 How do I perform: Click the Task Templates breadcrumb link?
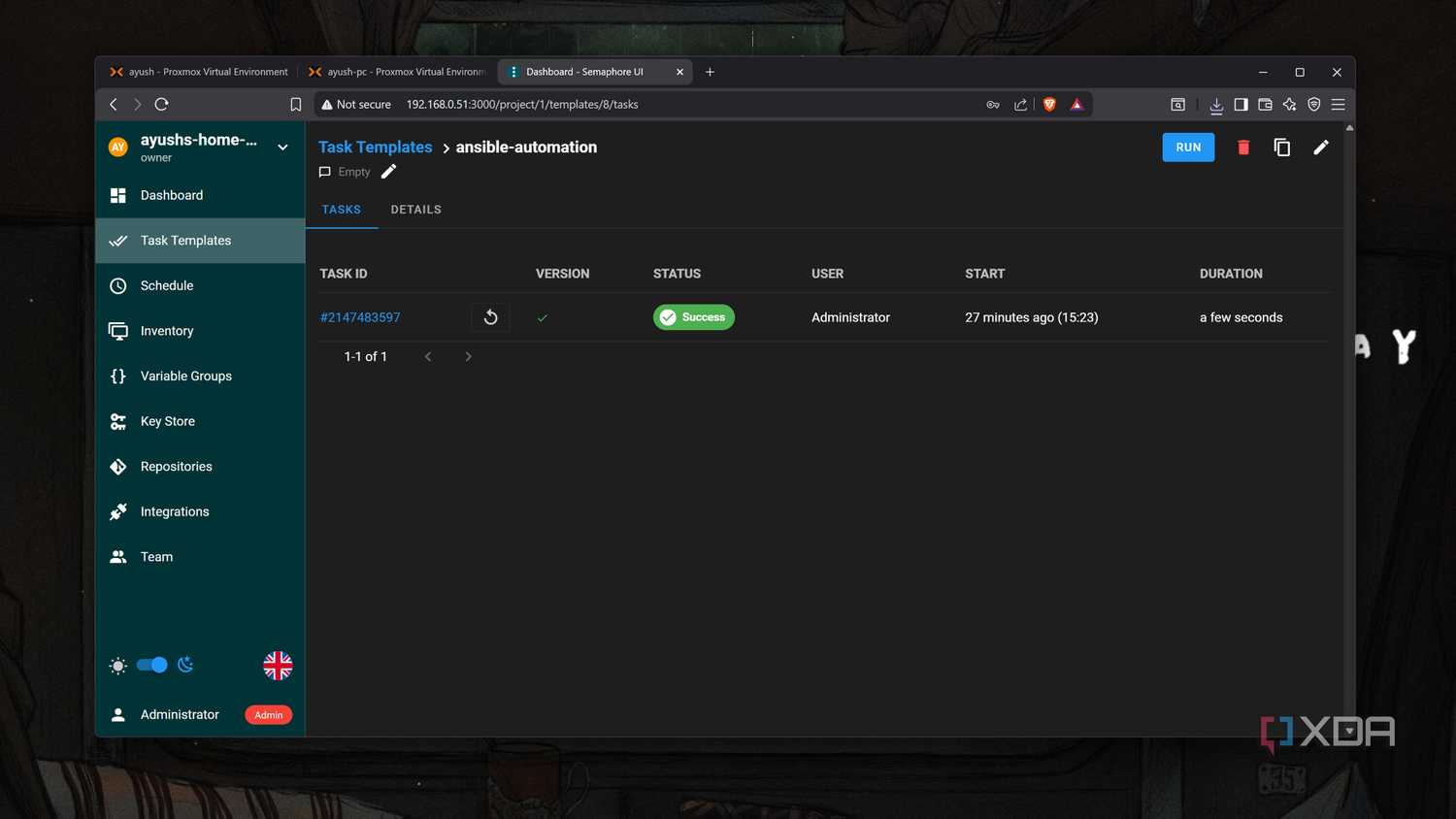pos(376,147)
